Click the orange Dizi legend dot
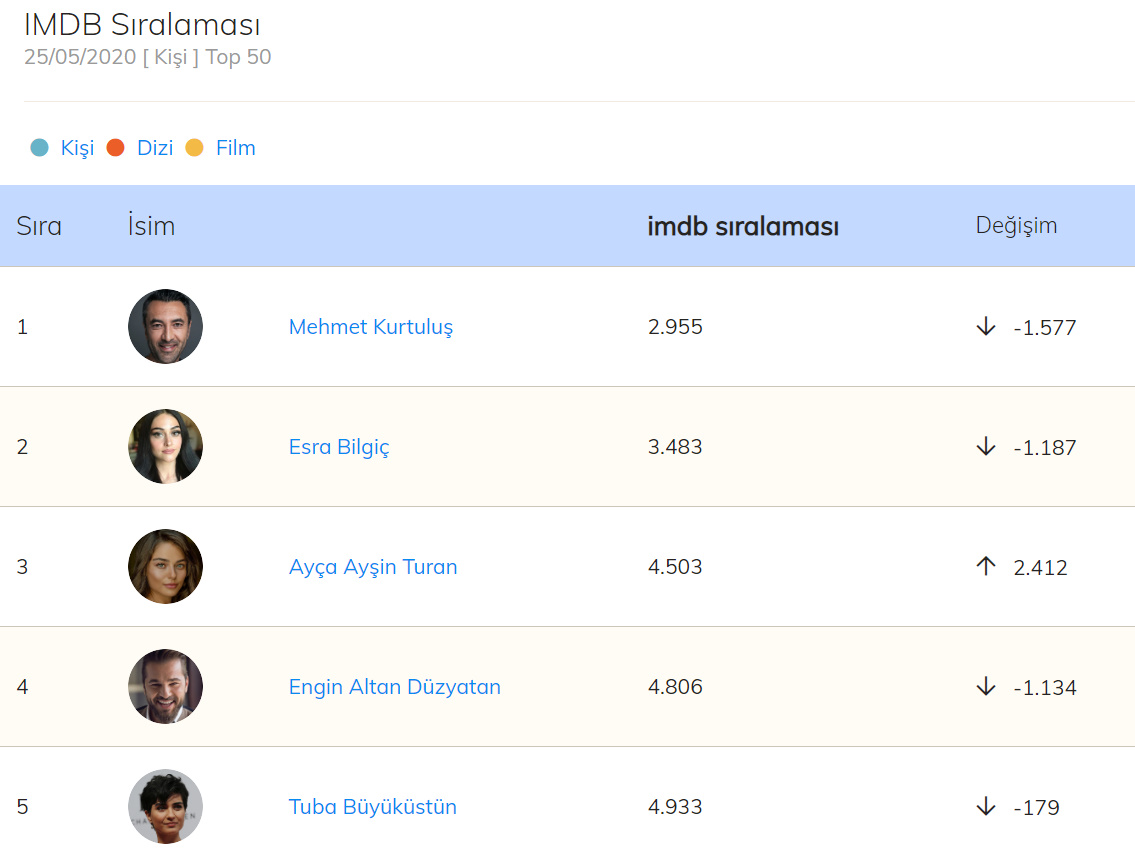The image size is (1135, 854). tap(116, 148)
